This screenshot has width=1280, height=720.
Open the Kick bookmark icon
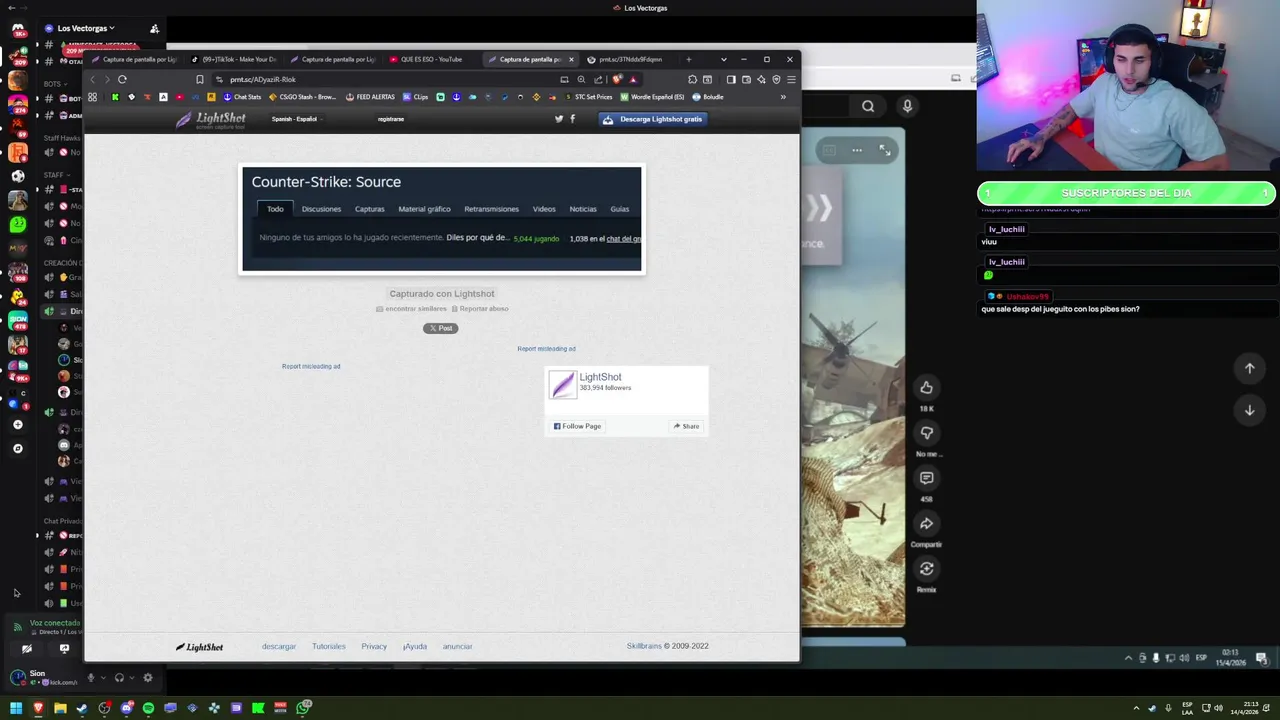click(115, 97)
